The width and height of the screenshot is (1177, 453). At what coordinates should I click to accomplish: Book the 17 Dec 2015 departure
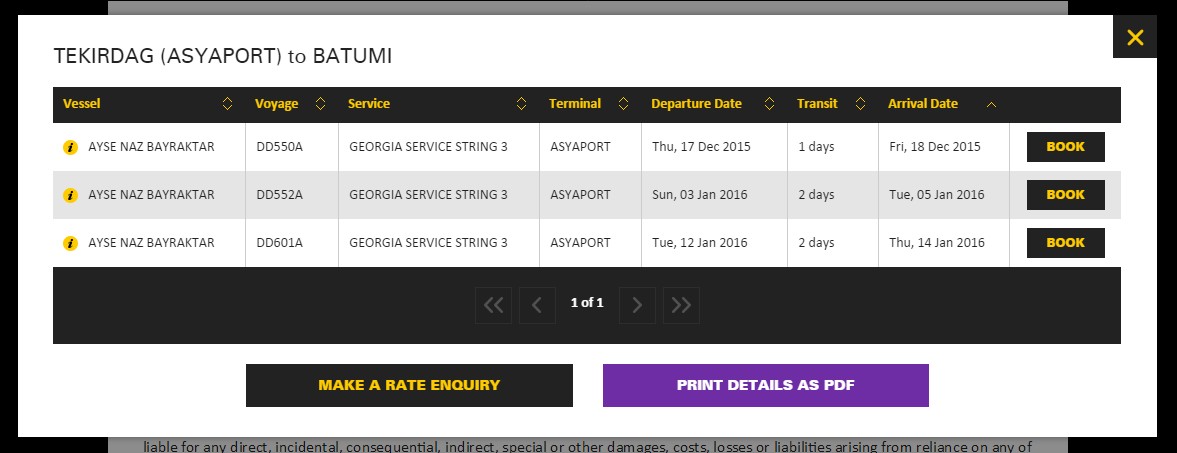coord(1065,147)
